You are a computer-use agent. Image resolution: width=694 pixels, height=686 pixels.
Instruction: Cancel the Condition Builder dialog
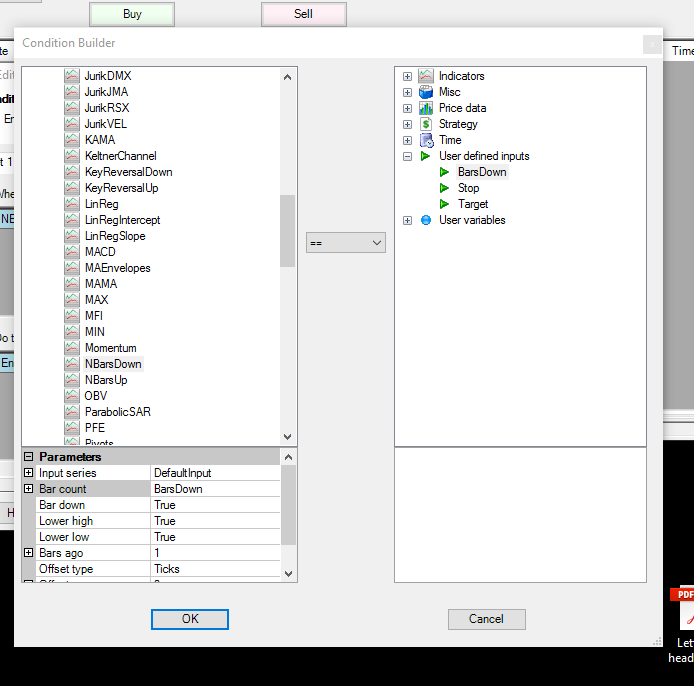pos(486,619)
